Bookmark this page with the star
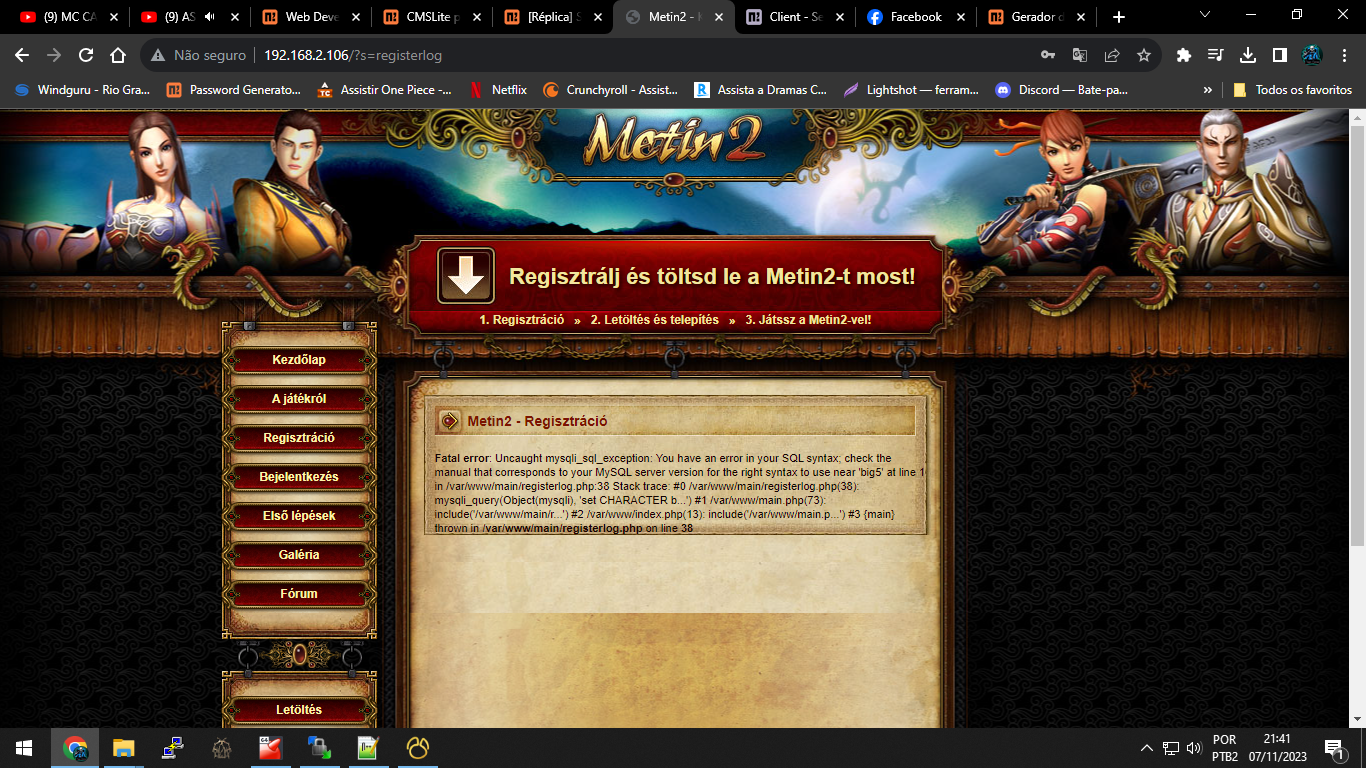Viewport: 1366px width, 768px height. pos(1144,56)
